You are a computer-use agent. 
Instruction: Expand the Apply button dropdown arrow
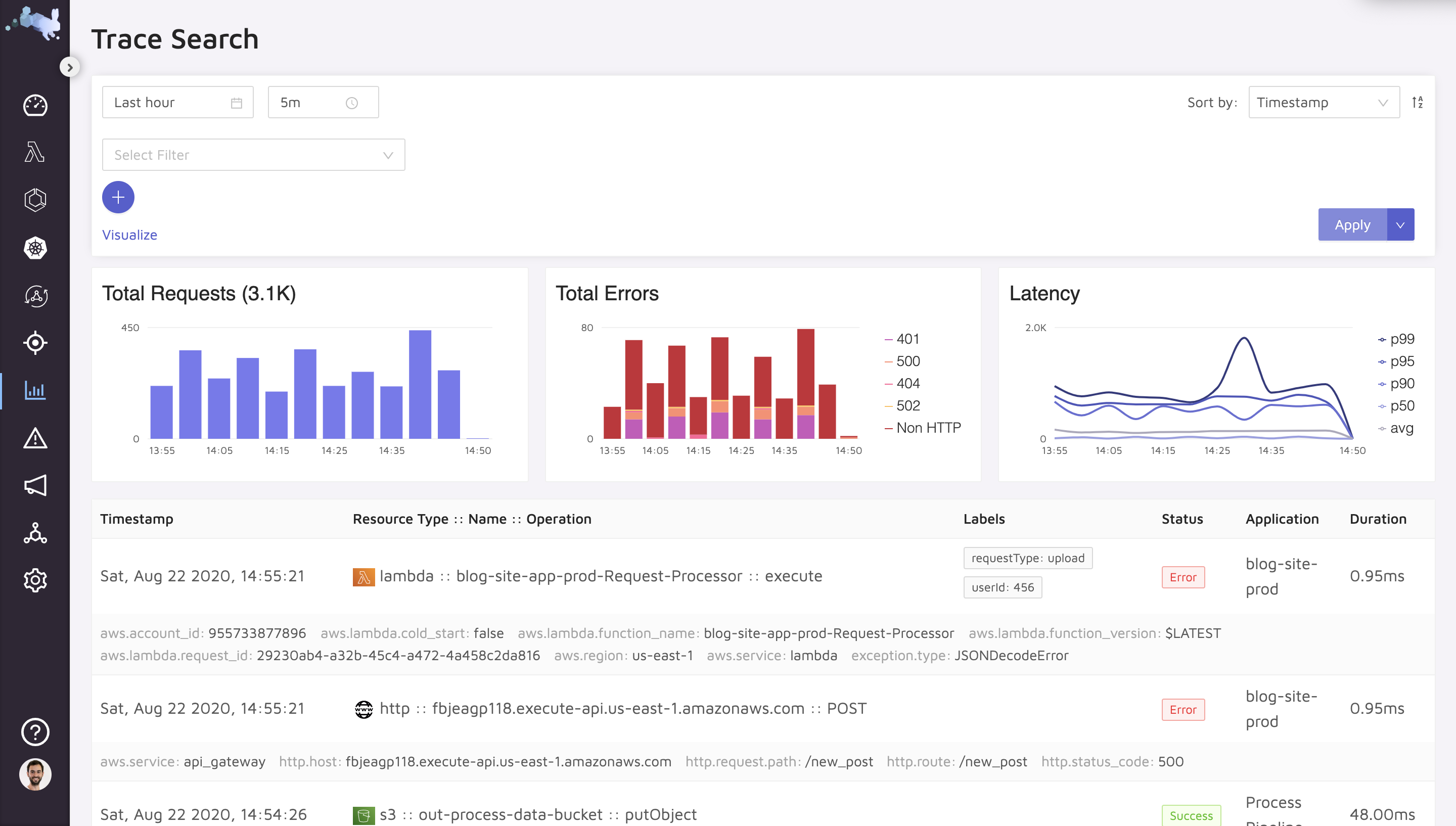click(x=1400, y=224)
